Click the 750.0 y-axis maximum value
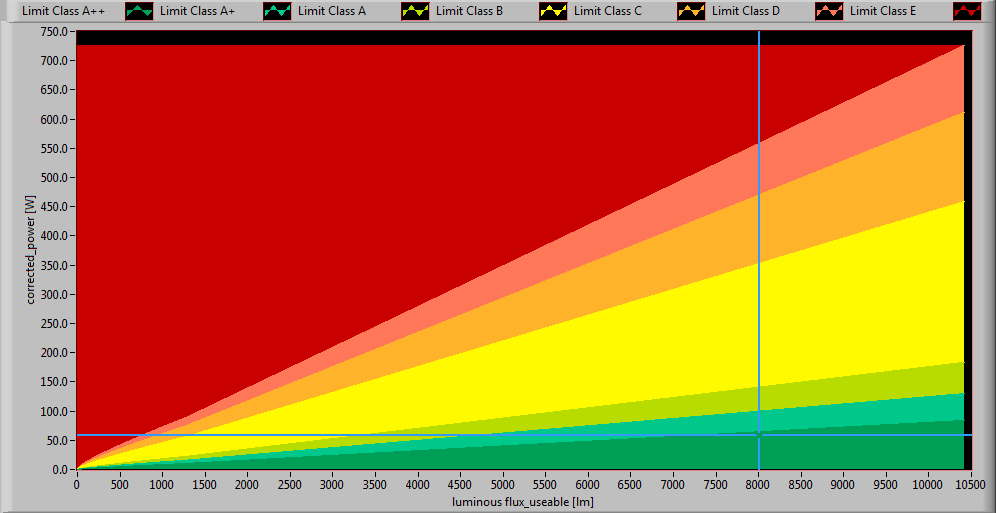 point(54,31)
